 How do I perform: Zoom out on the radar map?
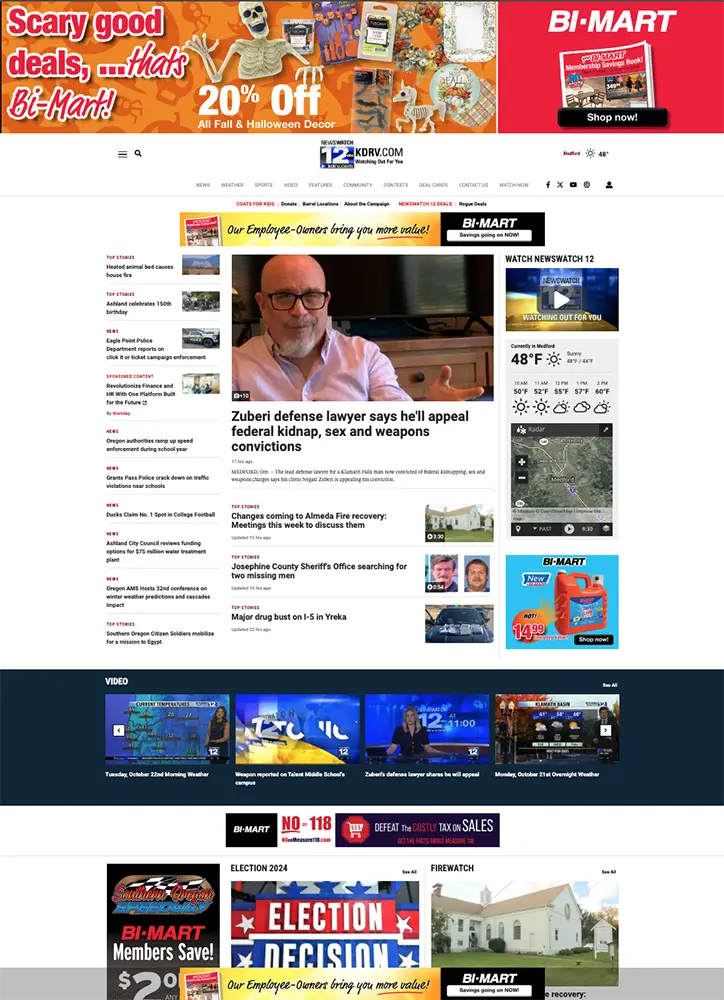(x=521, y=478)
